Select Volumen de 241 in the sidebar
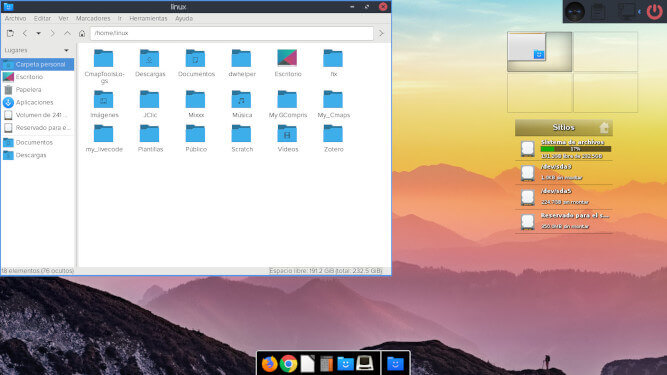 37,115
